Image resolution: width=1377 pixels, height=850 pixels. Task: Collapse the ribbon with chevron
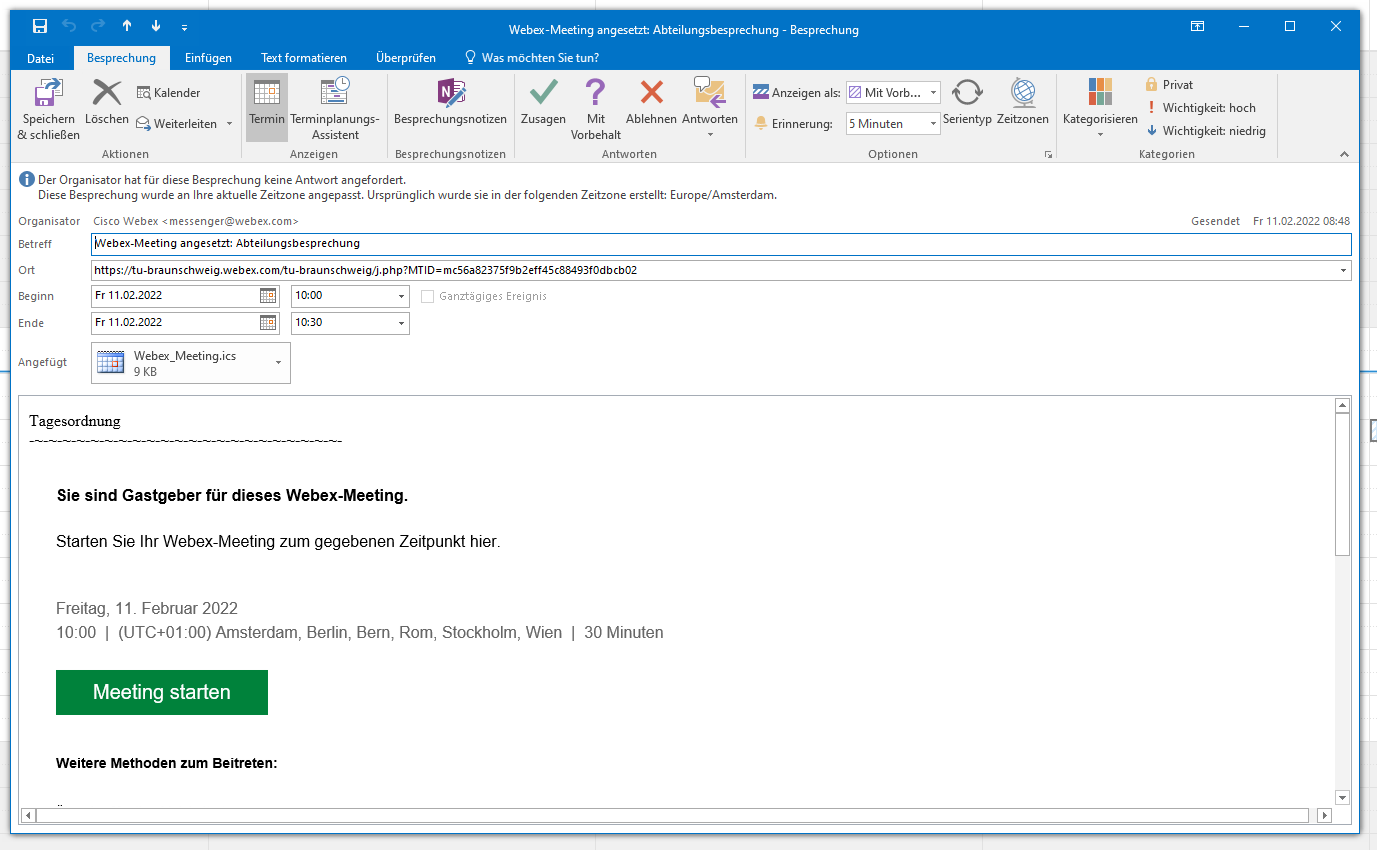point(1344,155)
